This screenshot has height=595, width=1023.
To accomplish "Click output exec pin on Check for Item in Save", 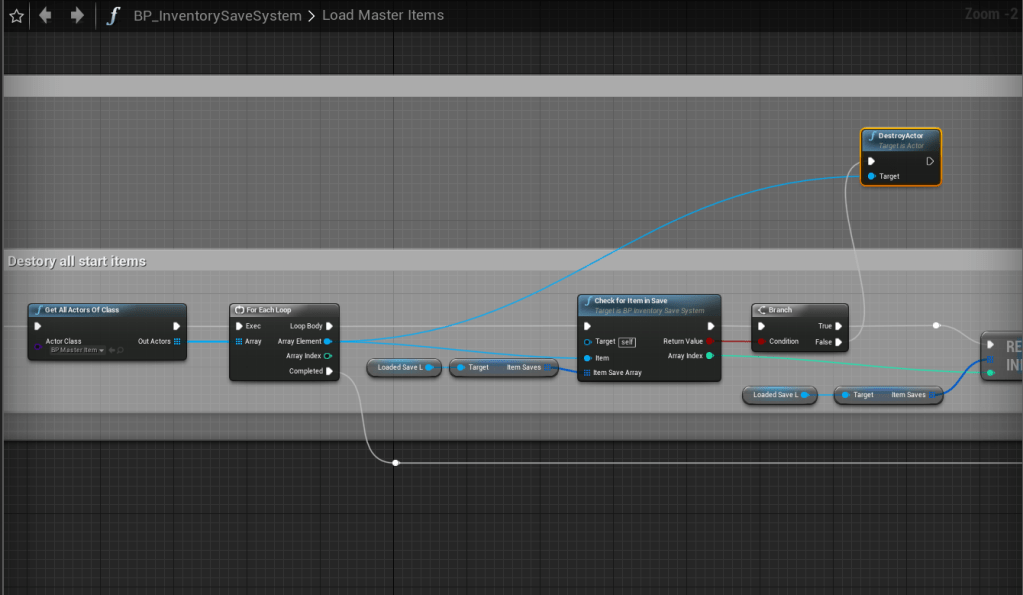I will pyautogui.click(x=711, y=326).
